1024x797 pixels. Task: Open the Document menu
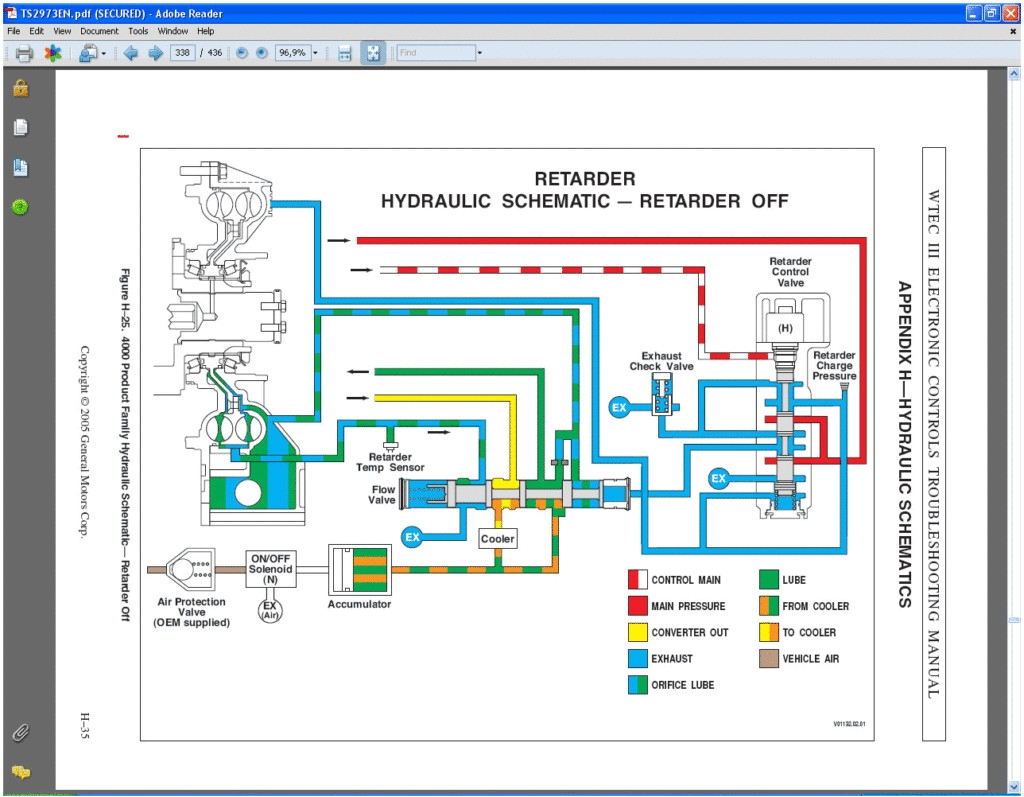tap(99, 31)
